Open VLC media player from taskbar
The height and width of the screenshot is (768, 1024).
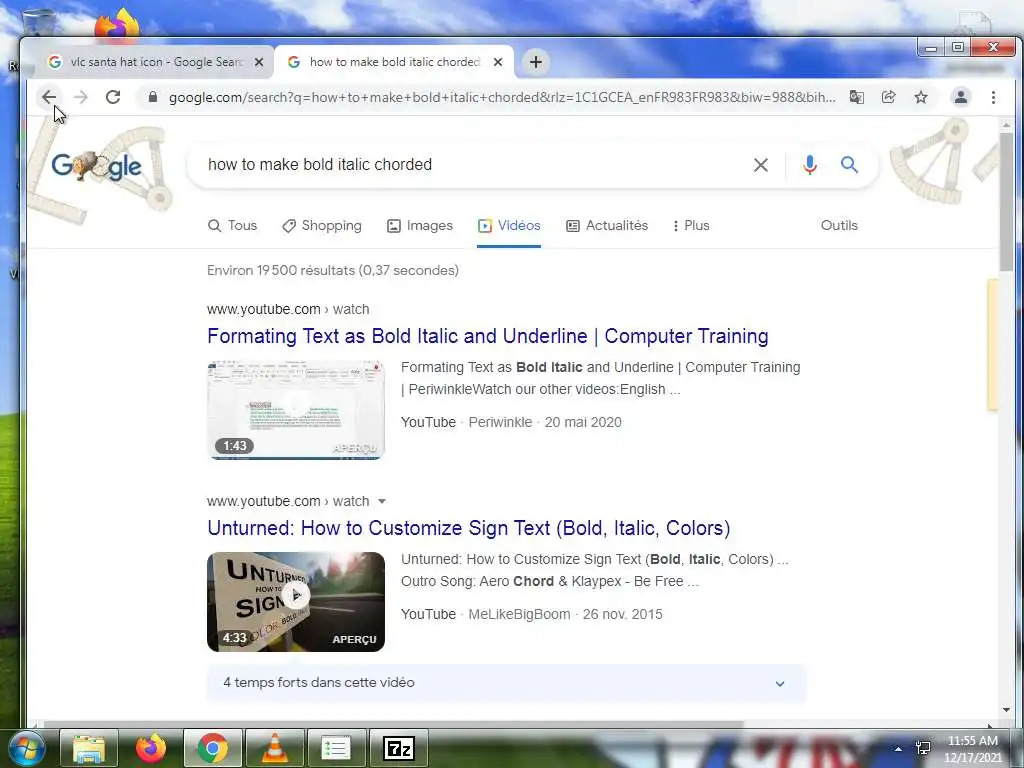[275, 748]
